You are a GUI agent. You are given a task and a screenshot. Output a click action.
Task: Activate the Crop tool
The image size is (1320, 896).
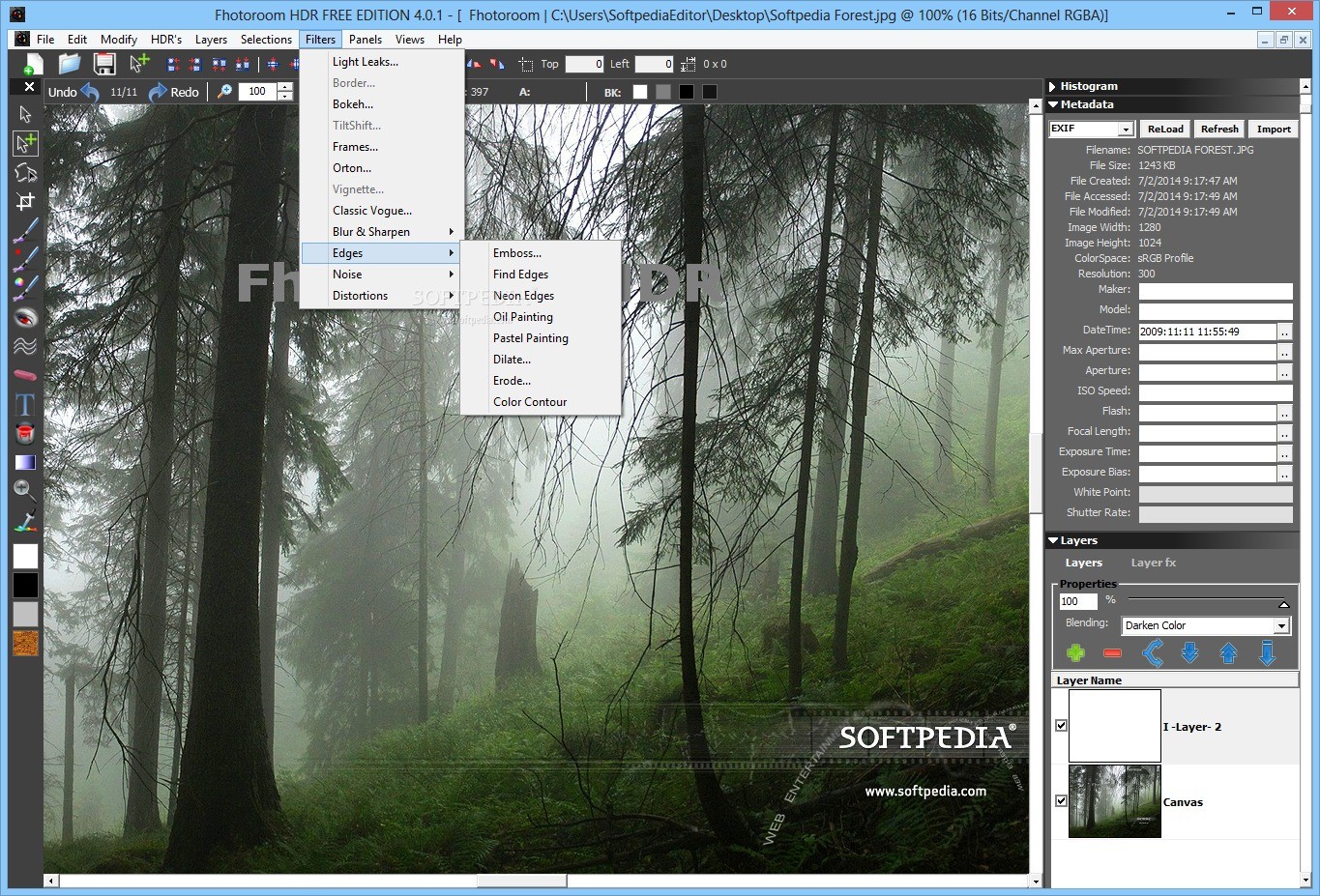(25, 201)
